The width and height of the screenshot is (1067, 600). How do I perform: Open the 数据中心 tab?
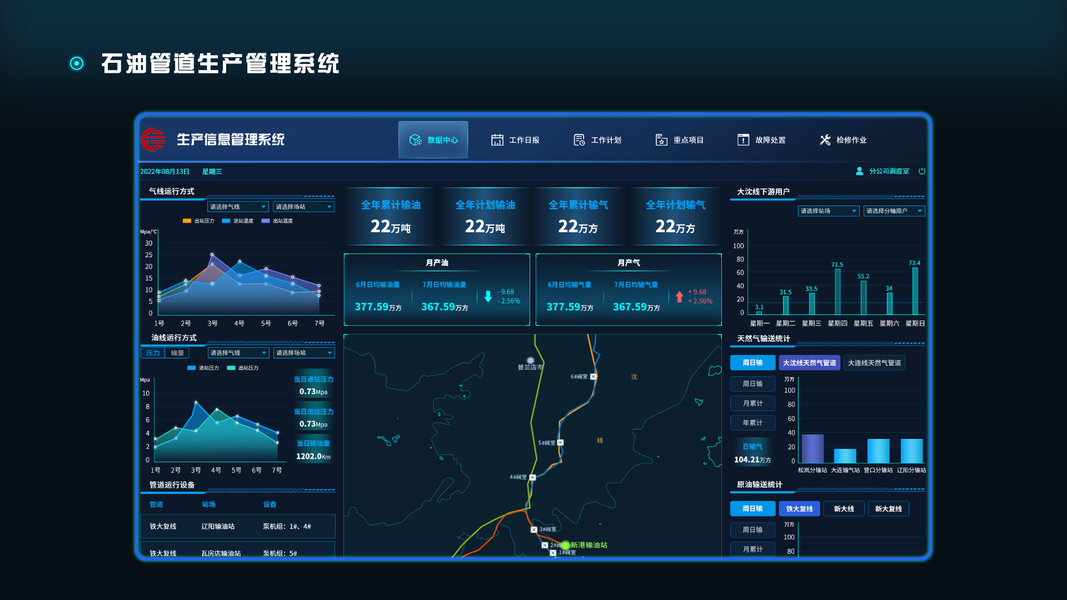(x=433, y=139)
